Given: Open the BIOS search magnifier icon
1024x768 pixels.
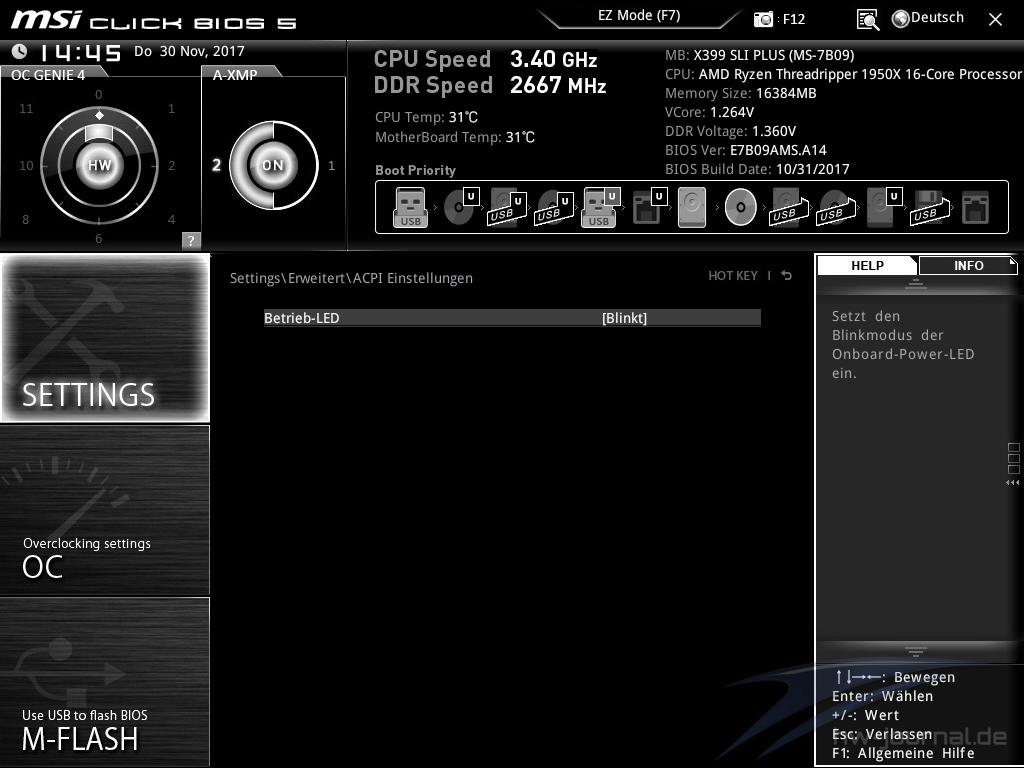Looking at the screenshot, I should tap(868, 20).
